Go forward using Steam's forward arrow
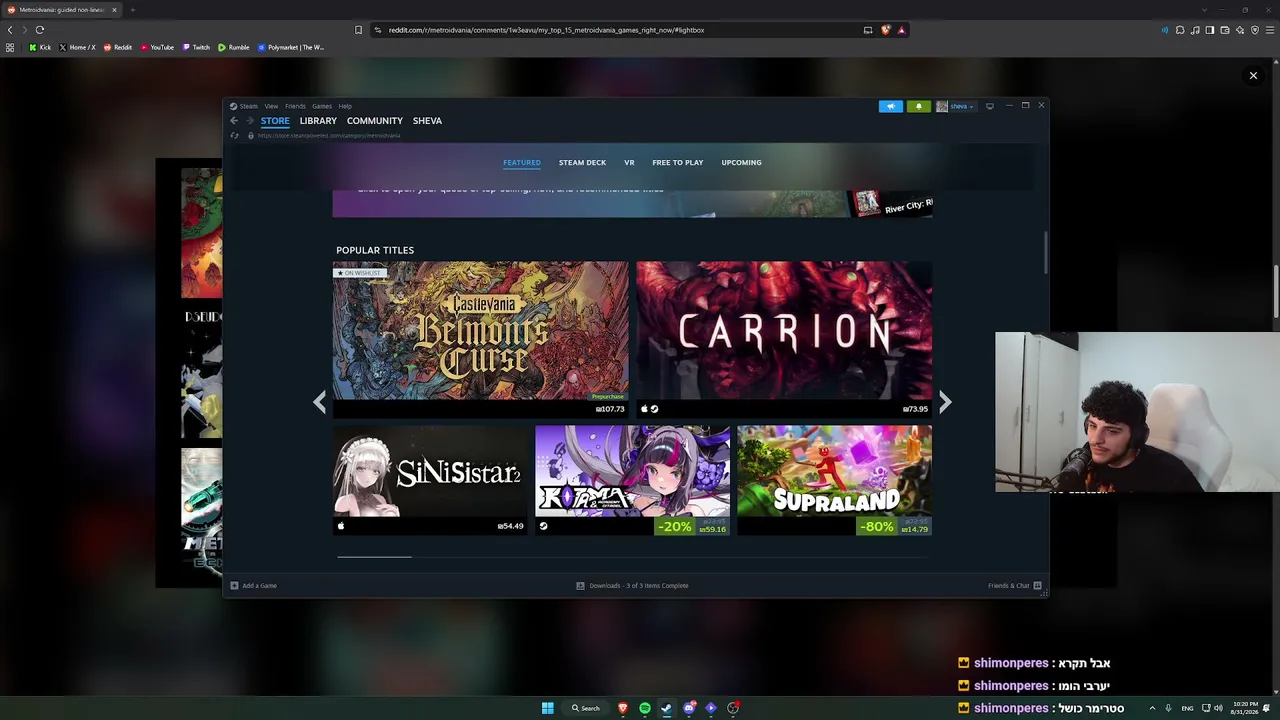The image size is (1280, 720). (x=250, y=121)
